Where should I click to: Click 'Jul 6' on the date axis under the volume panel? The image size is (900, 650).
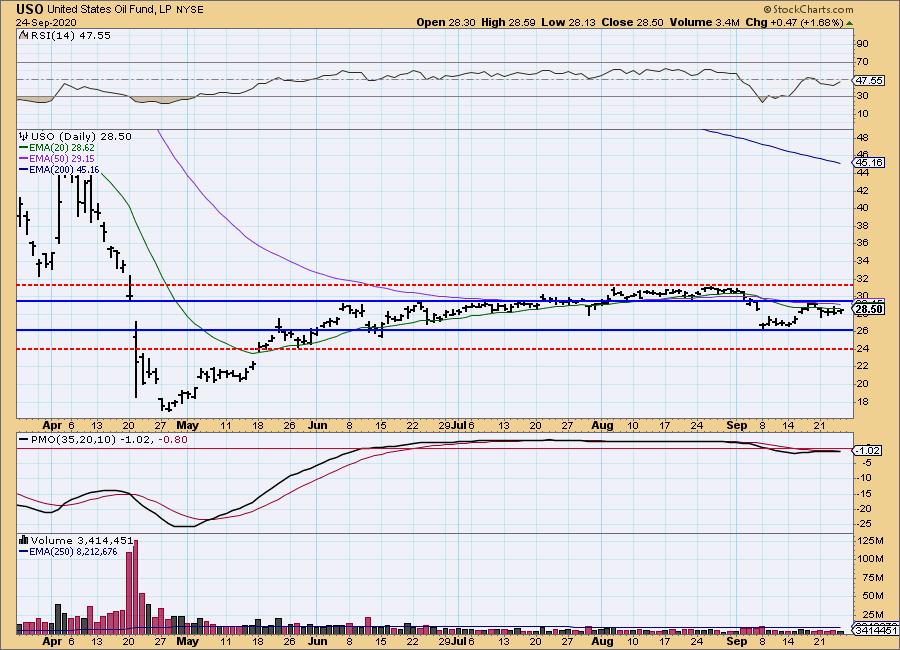463,641
